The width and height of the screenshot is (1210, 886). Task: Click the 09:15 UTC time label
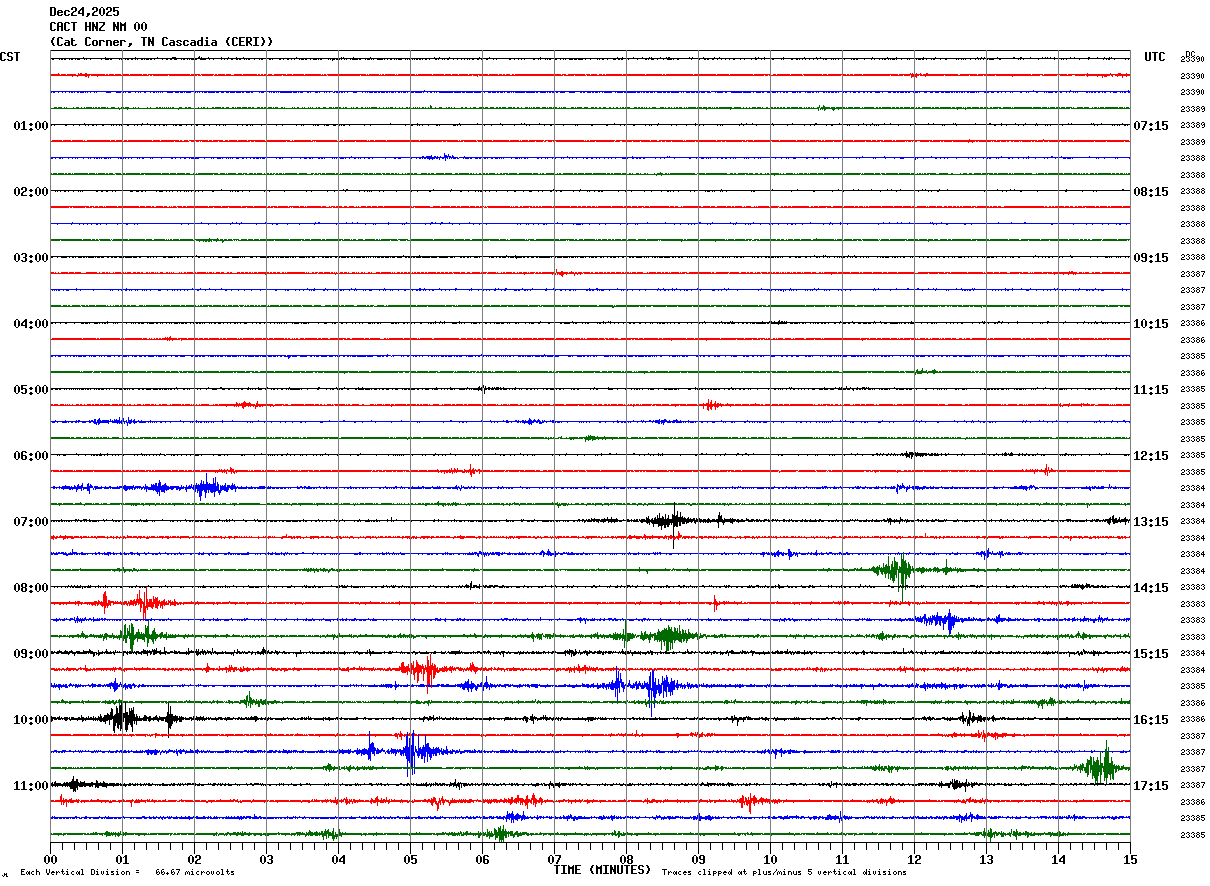tap(1151, 258)
